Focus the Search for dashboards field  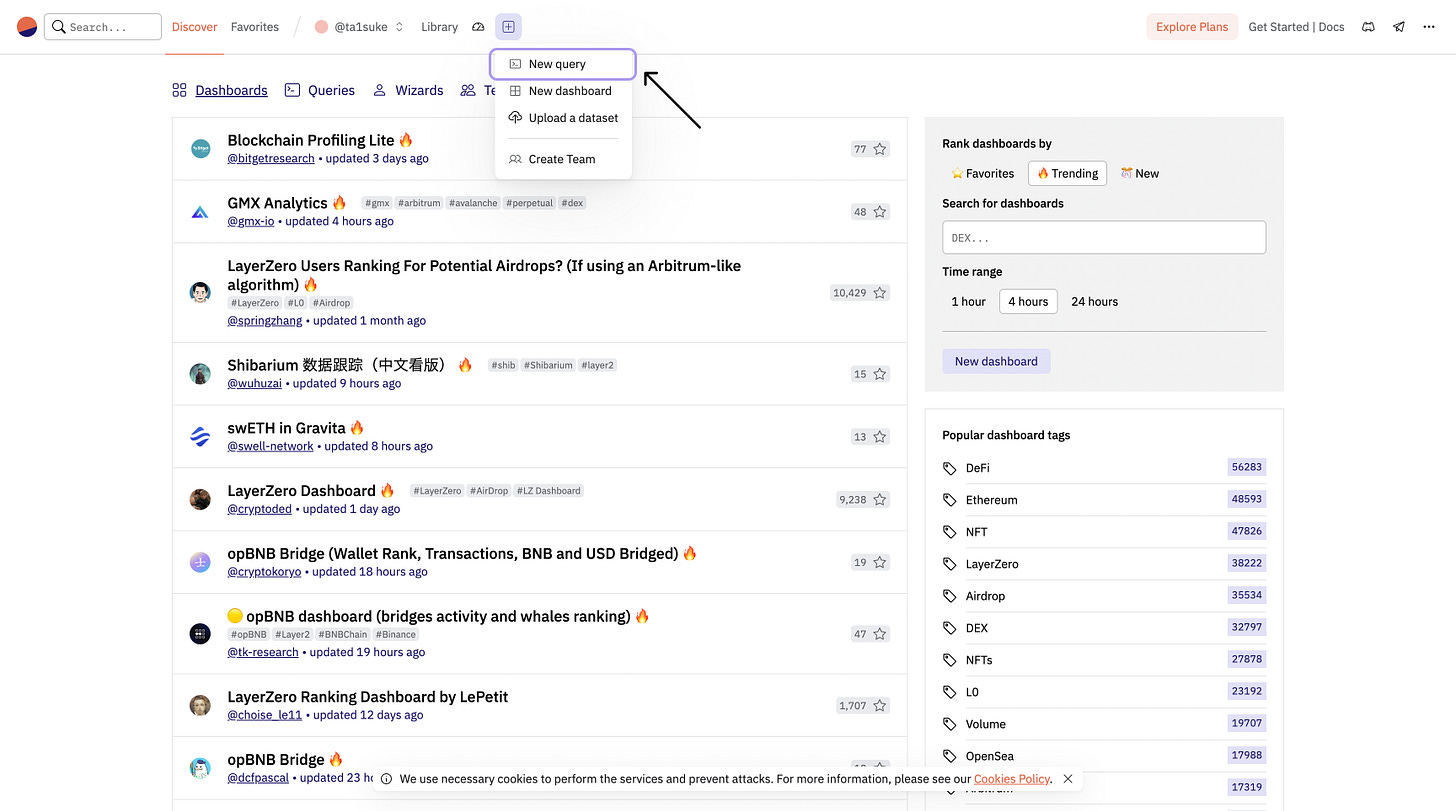click(x=1104, y=237)
